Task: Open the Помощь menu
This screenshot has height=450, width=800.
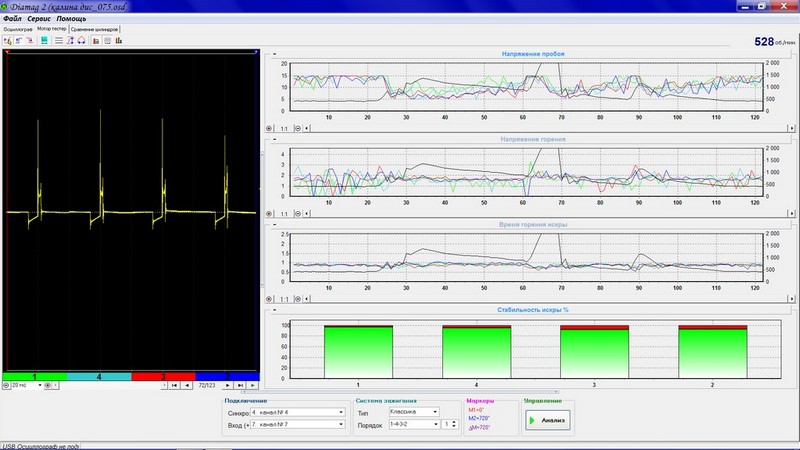Action: 71,19
